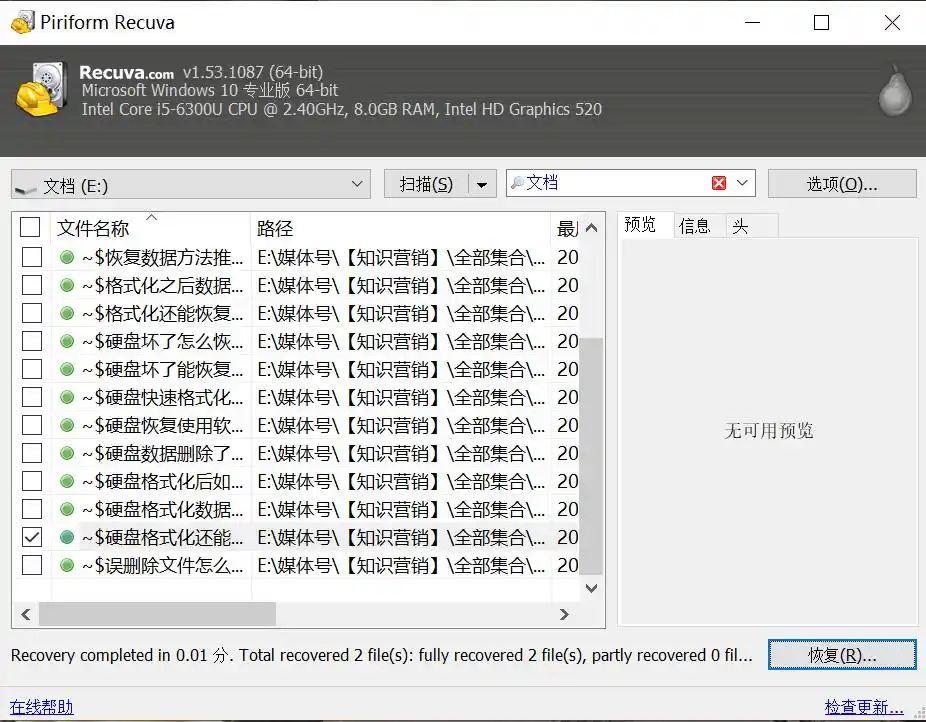Screen dimensions: 926x722
Task: Click path cell of ~$误删除文件怎么 row
Action: pos(401,566)
